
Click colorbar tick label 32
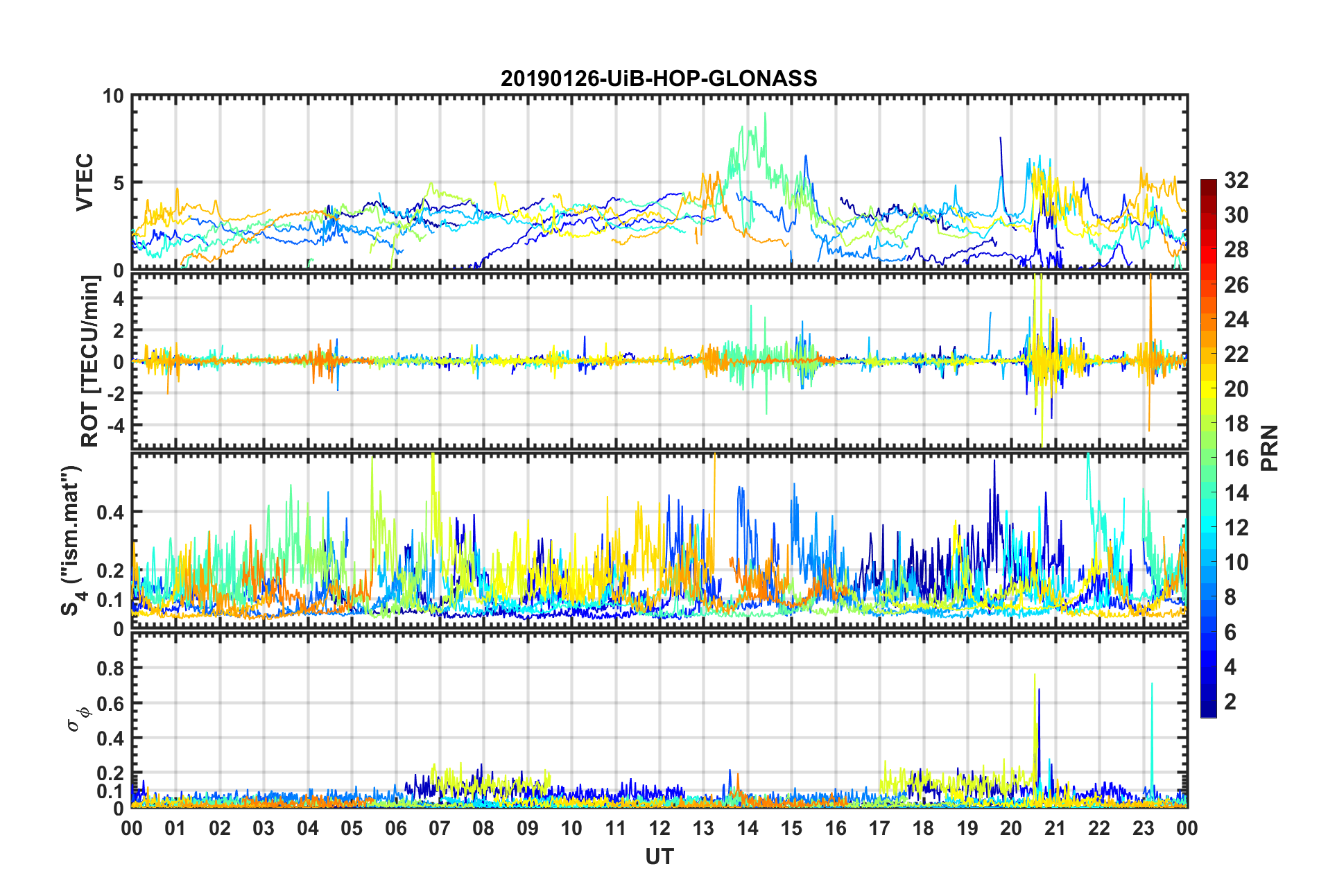[1236, 180]
